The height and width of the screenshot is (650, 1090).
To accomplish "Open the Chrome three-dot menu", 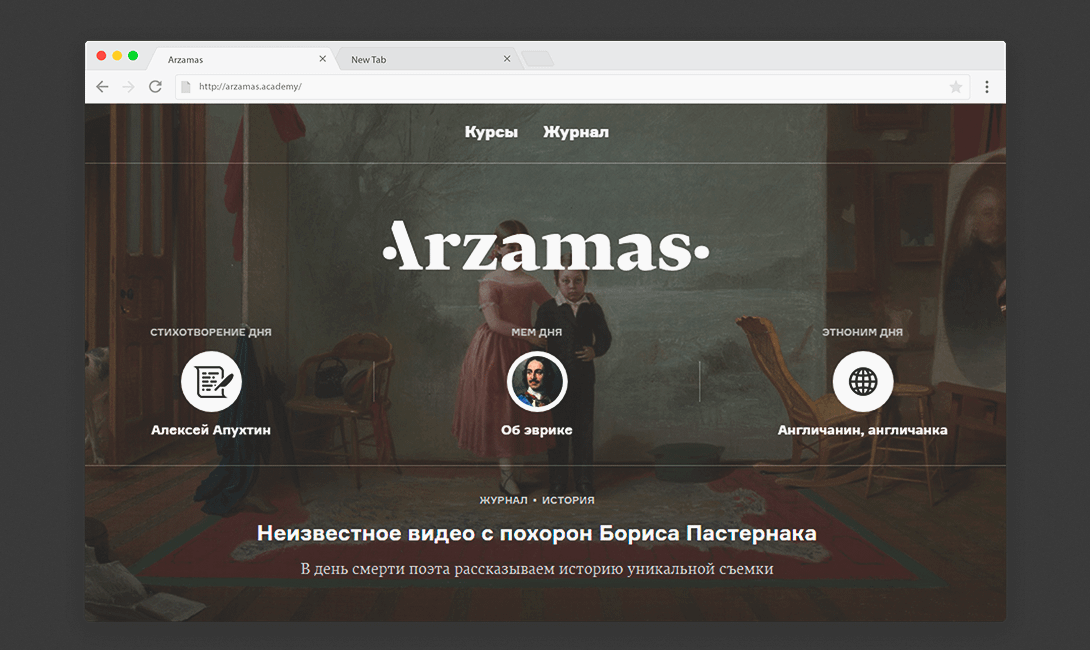I will pyautogui.click(x=986, y=87).
